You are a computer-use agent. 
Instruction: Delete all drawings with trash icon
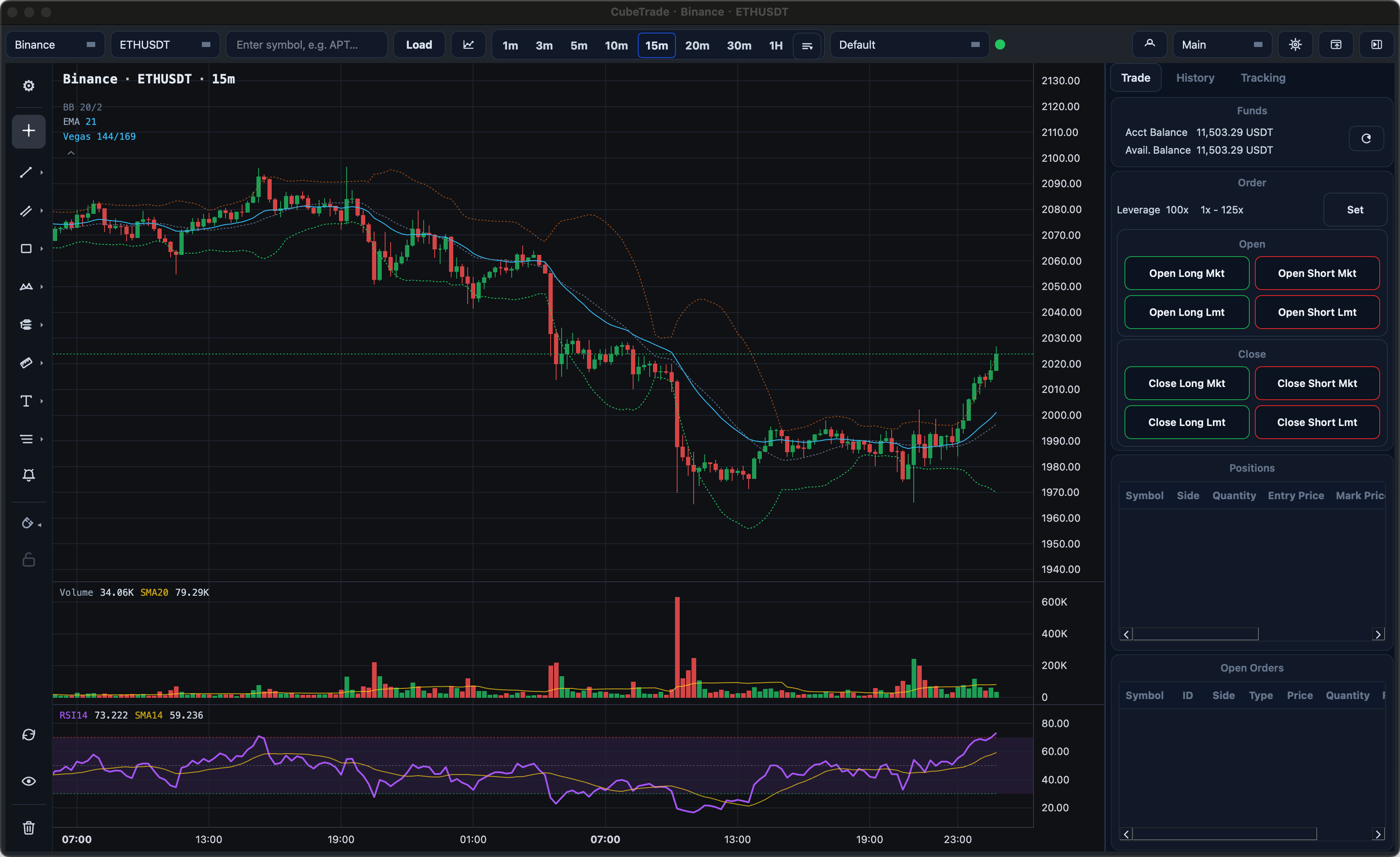click(x=28, y=827)
